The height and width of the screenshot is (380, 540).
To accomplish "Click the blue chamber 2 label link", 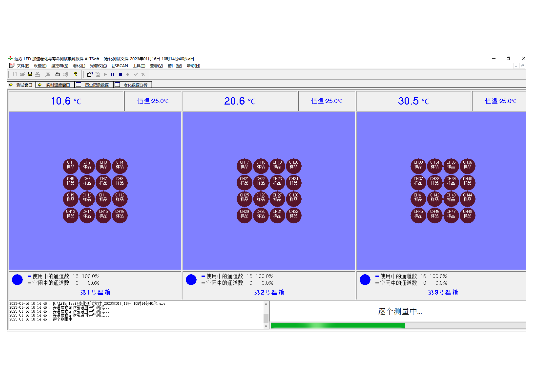I will [x=269, y=292].
